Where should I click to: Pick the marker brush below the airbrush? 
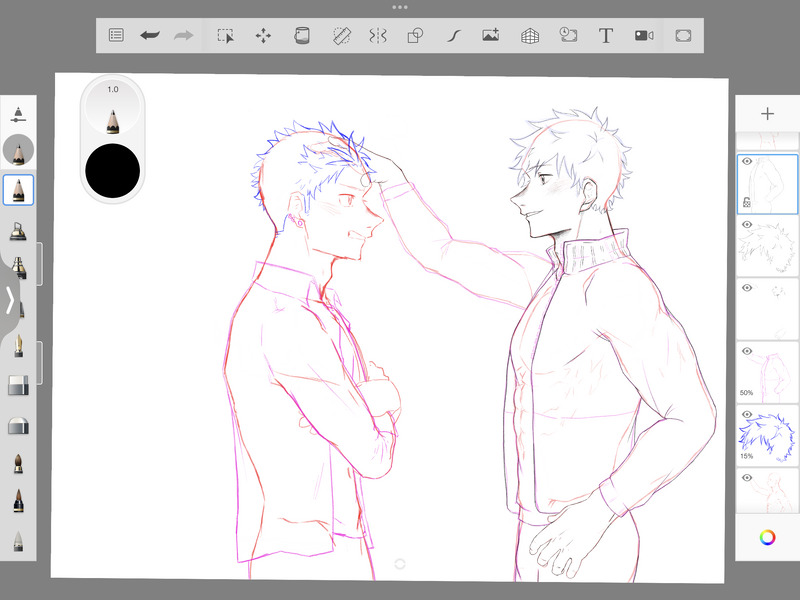19,268
